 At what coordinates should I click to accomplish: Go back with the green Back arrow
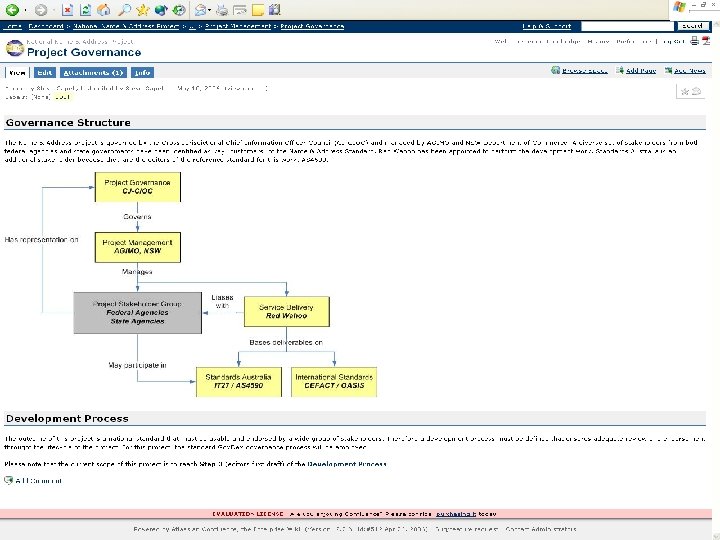coord(12,10)
